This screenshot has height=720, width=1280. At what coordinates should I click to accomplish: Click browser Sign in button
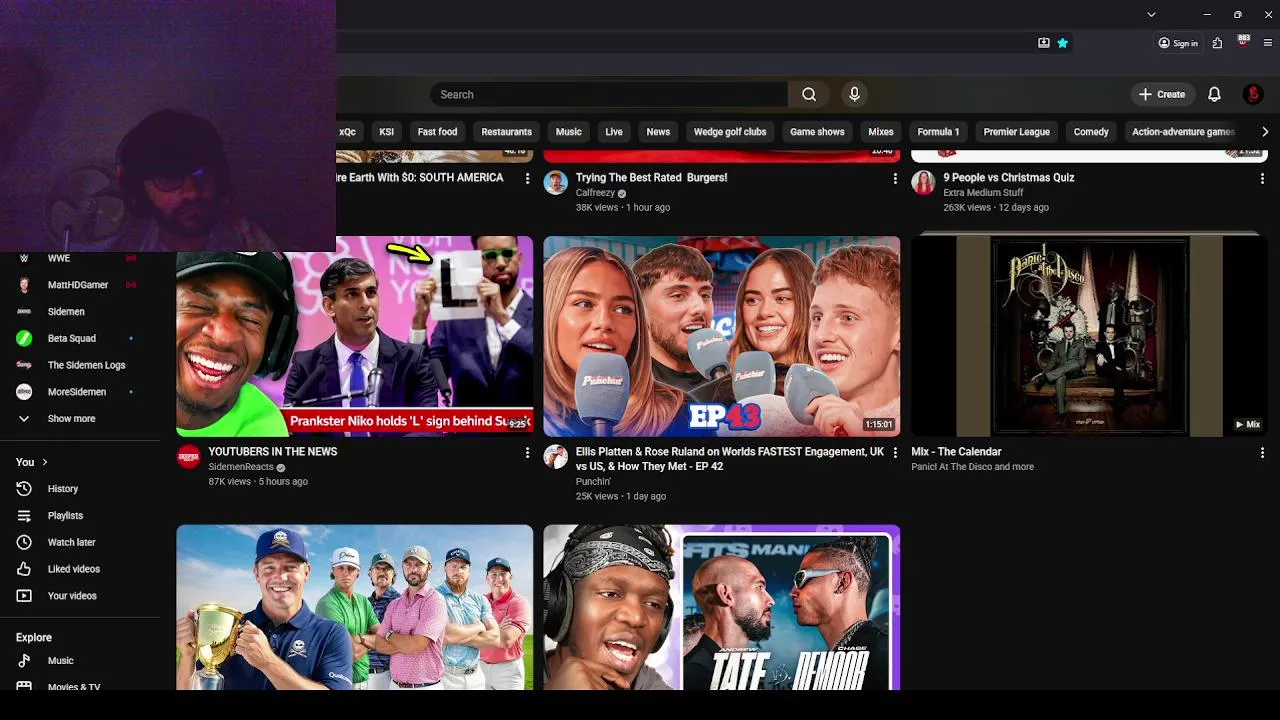tap(1178, 43)
